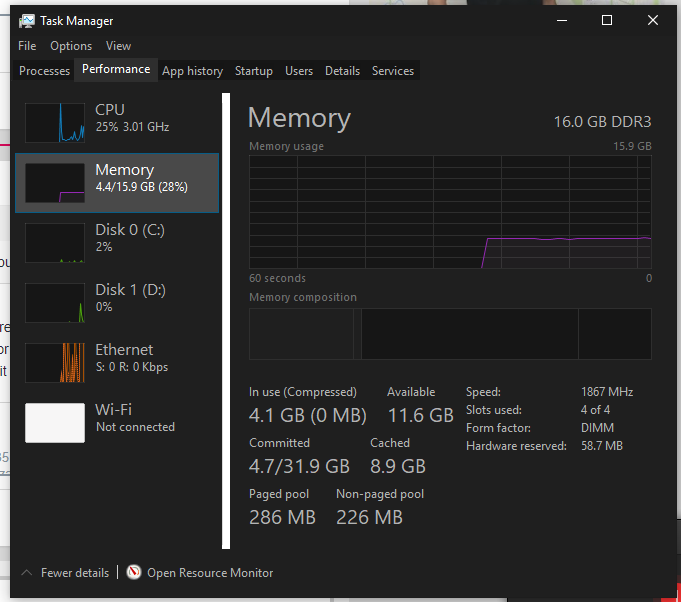681x602 pixels.
Task: Switch to the Startup tab
Action: [254, 71]
